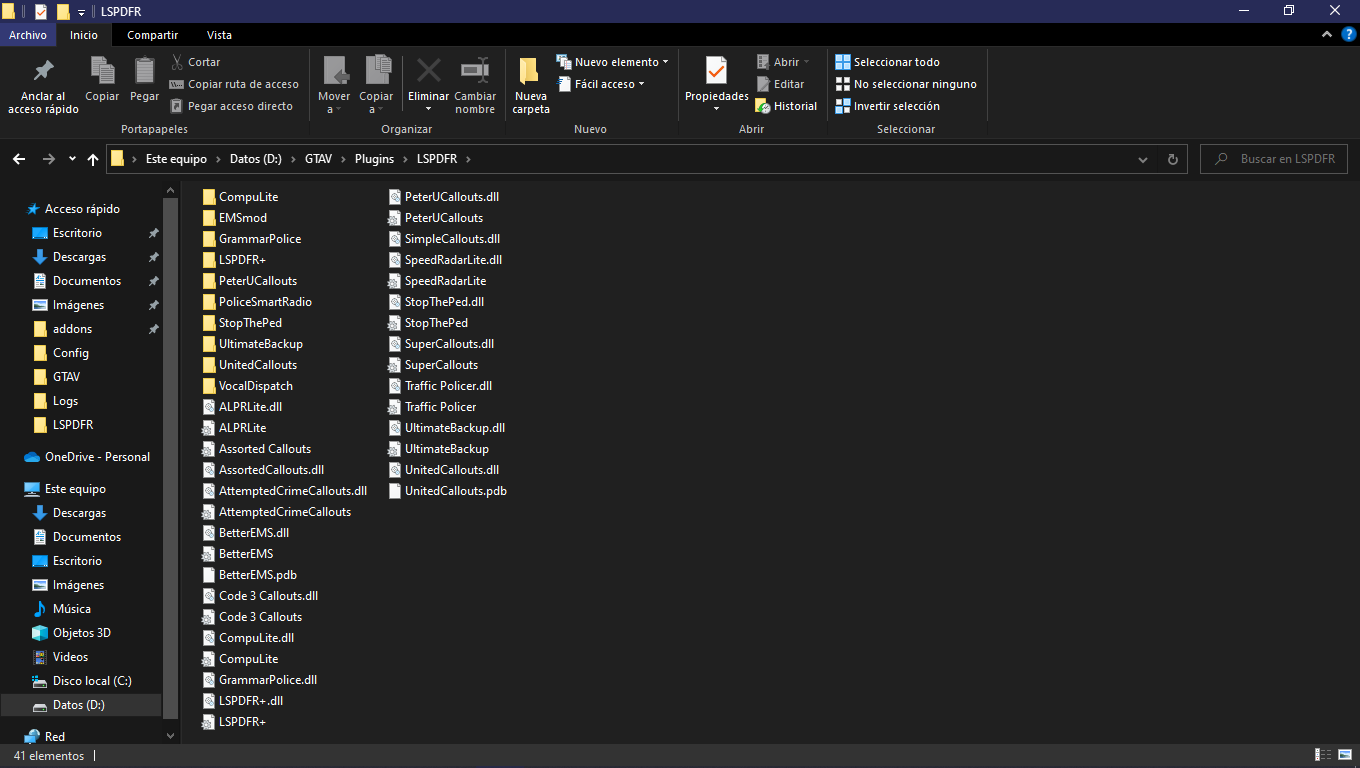Open the Archivo menu
The image size is (1360, 768).
[x=28, y=35]
